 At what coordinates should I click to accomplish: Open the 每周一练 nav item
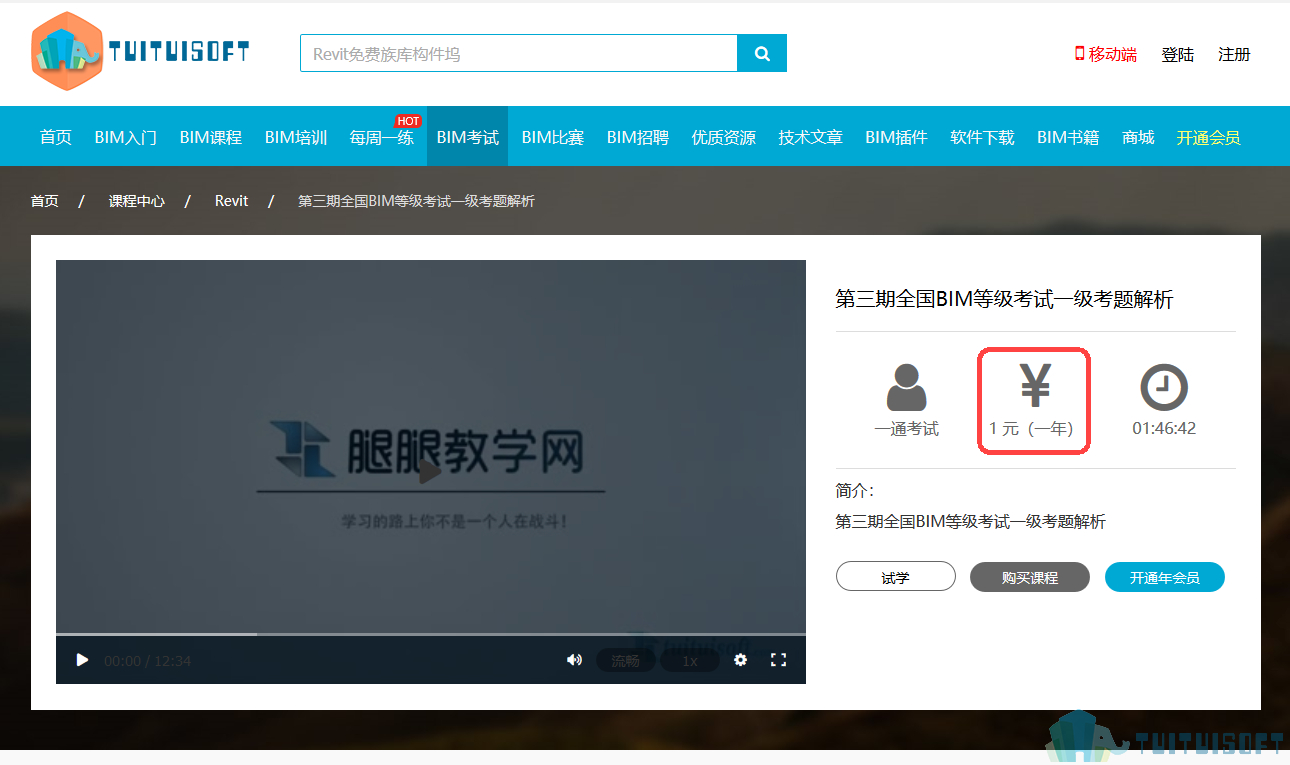tap(381, 137)
